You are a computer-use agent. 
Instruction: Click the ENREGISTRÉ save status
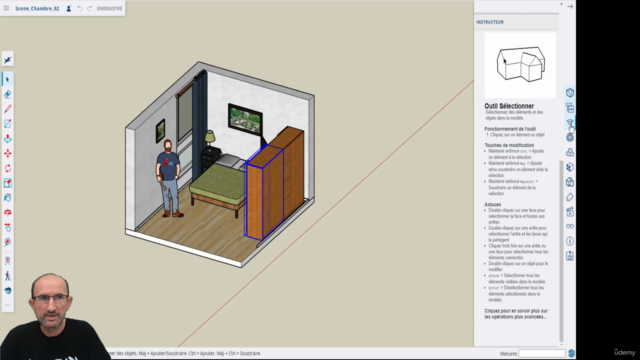[x=109, y=8]
